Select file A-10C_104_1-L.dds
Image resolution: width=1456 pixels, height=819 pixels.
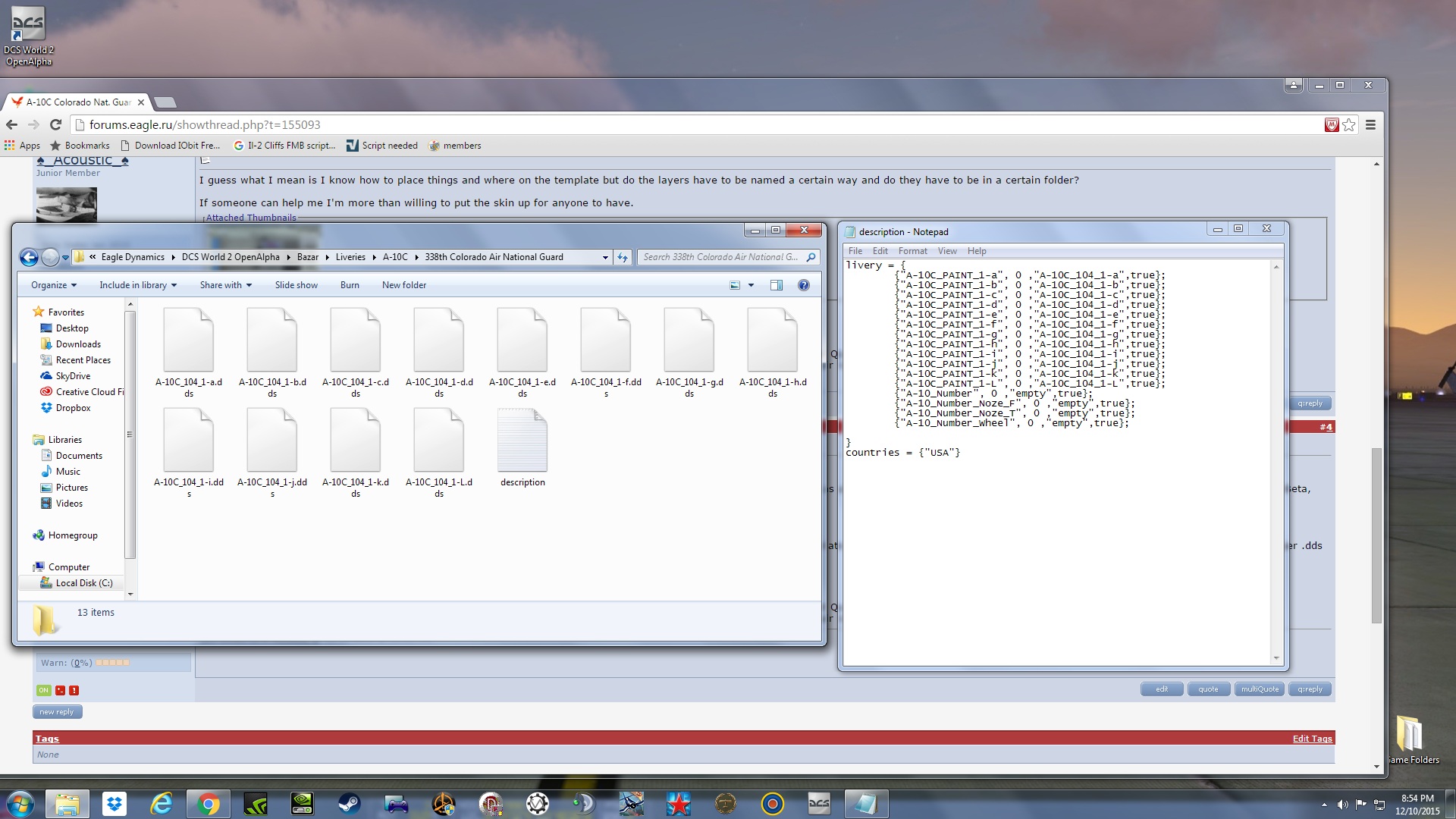pos(439,453)
